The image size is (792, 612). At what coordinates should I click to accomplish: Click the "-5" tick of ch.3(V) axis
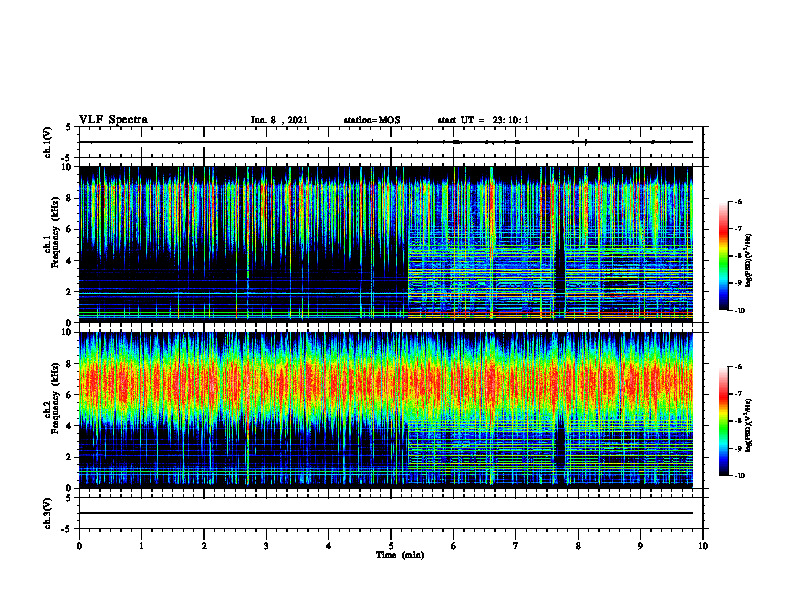pyautogui.click(x=68, y=529)
